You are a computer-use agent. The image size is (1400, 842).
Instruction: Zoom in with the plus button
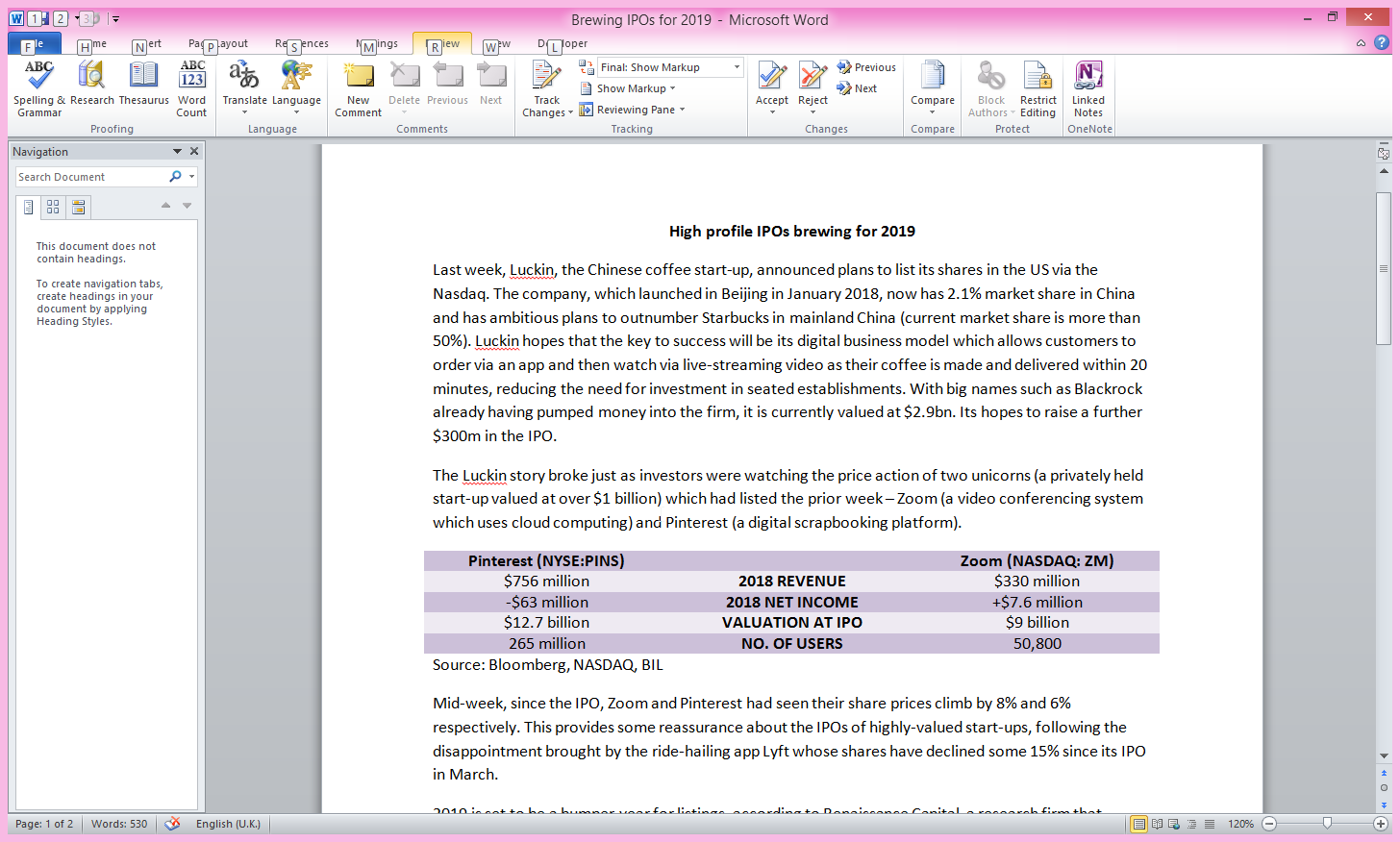[x=1381, y=824]
